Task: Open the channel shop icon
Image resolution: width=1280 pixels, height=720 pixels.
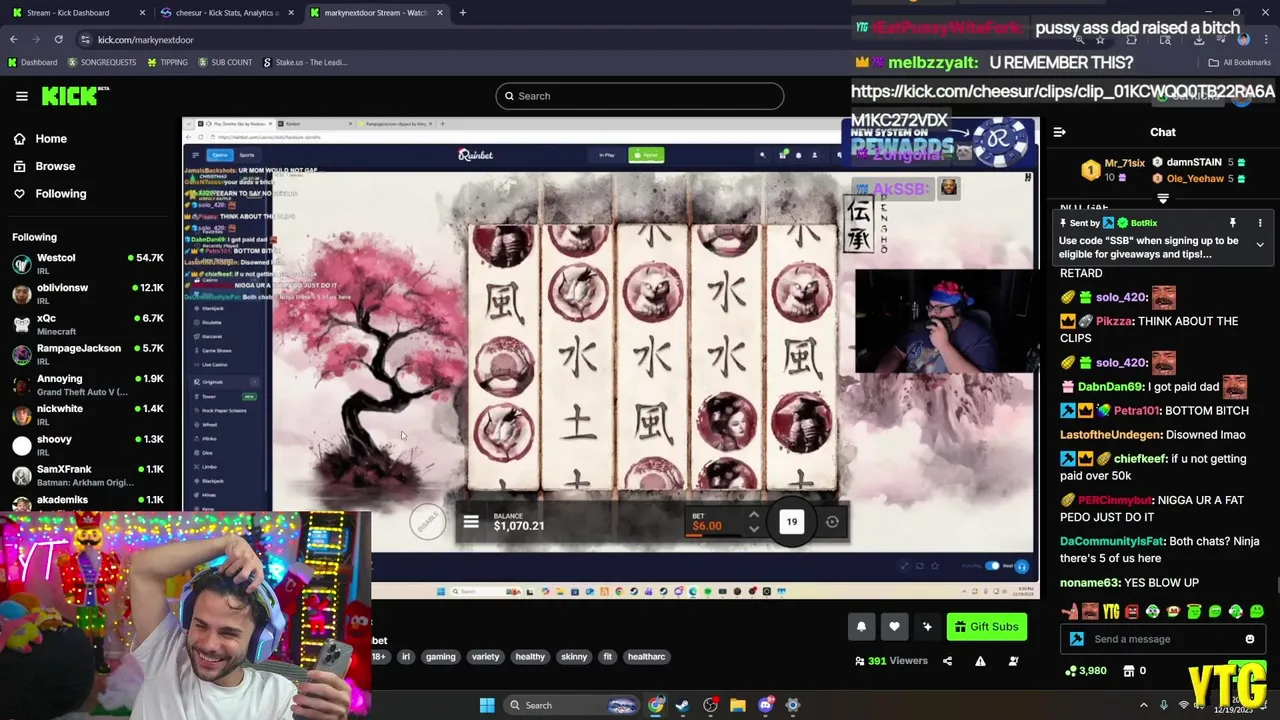Action: (1129, 671)
